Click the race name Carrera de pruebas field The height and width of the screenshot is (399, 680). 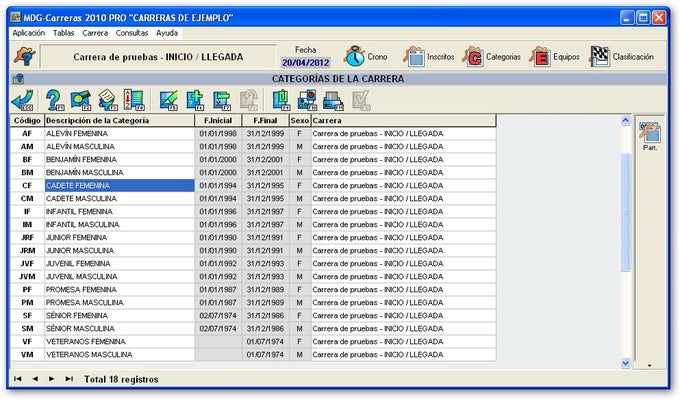158,57
